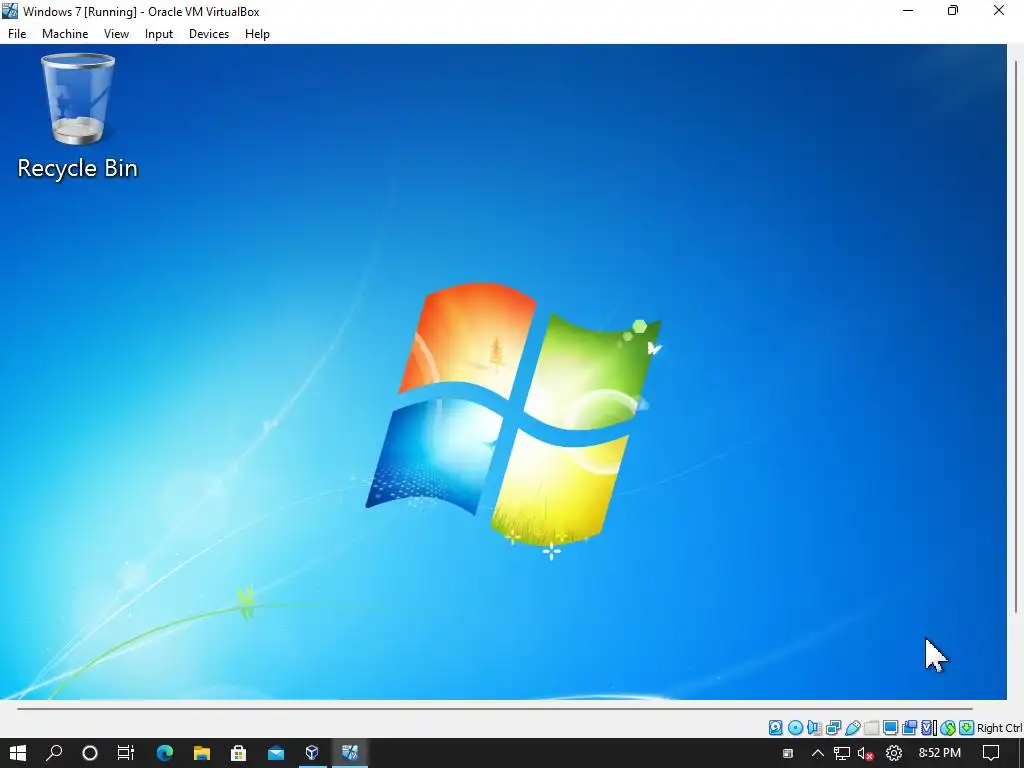Click the optical drive status icon

click(x=795, y=728)
